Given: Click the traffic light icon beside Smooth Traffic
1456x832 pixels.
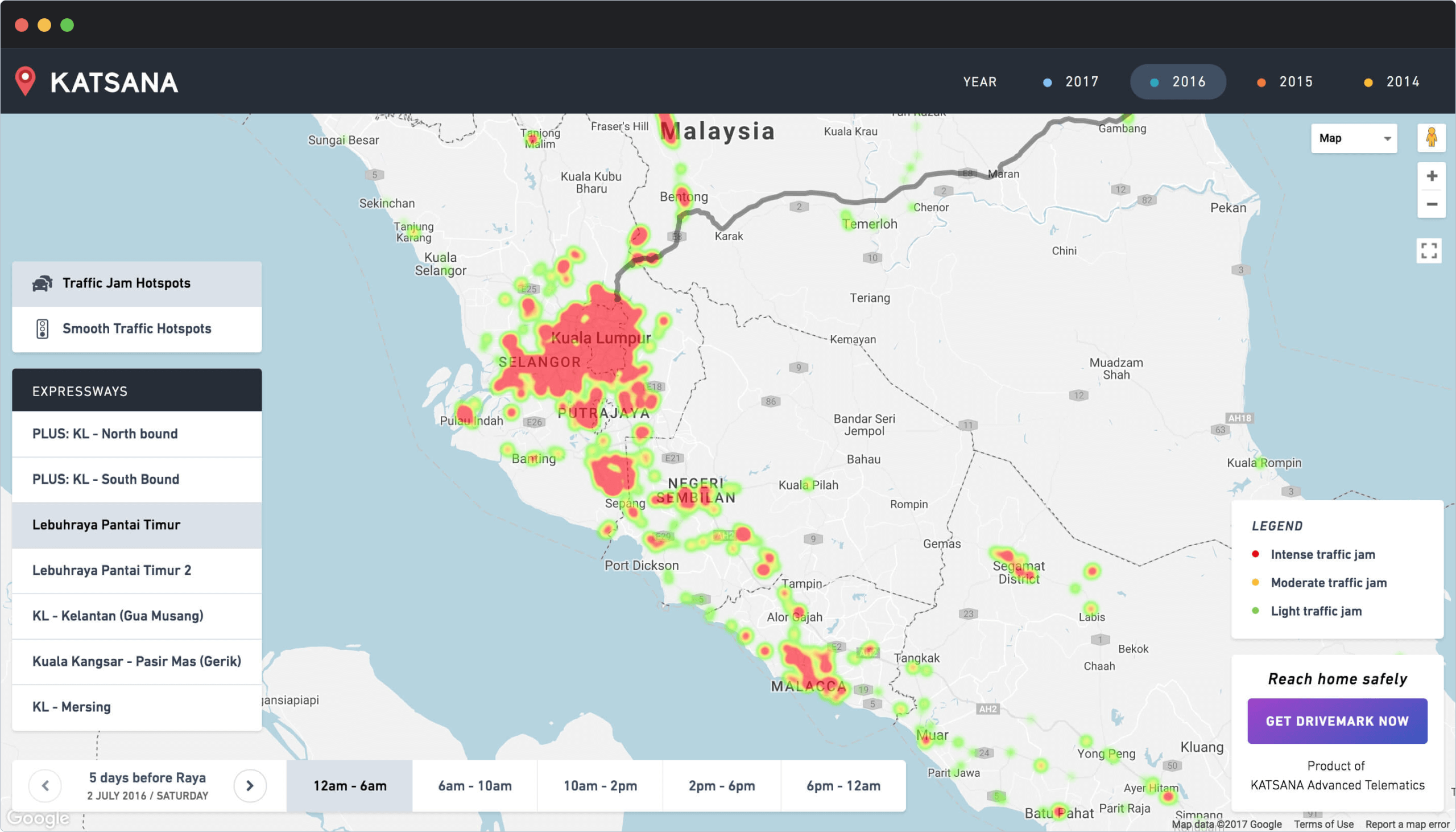Looking at the screenshot, I should click(x=42, y=328).
